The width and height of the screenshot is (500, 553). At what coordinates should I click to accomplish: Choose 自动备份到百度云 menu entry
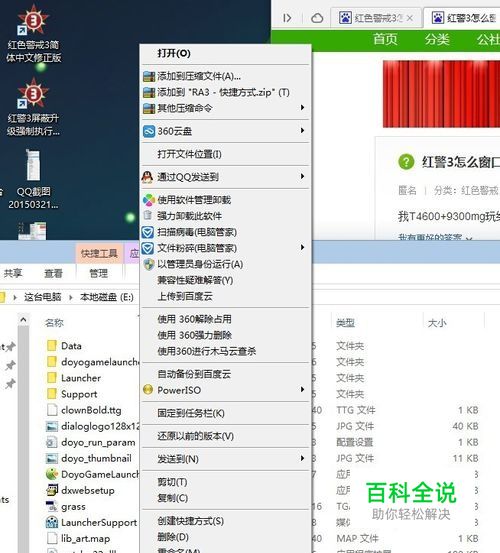225,374
